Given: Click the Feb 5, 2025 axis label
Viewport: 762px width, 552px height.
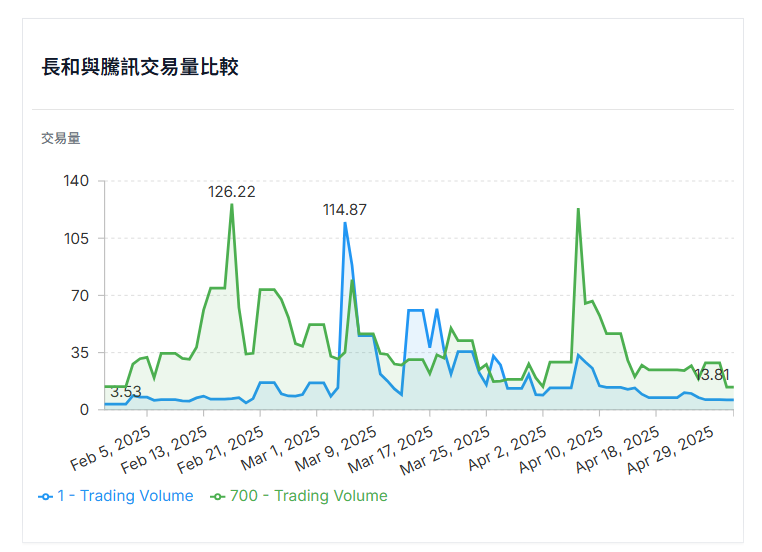Looking at the screenshot, I should click(110, 448).
